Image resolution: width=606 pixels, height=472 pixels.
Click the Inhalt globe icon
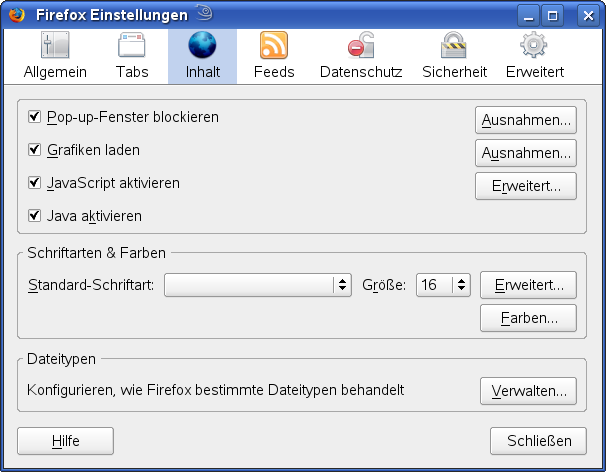tap(203, 46)
